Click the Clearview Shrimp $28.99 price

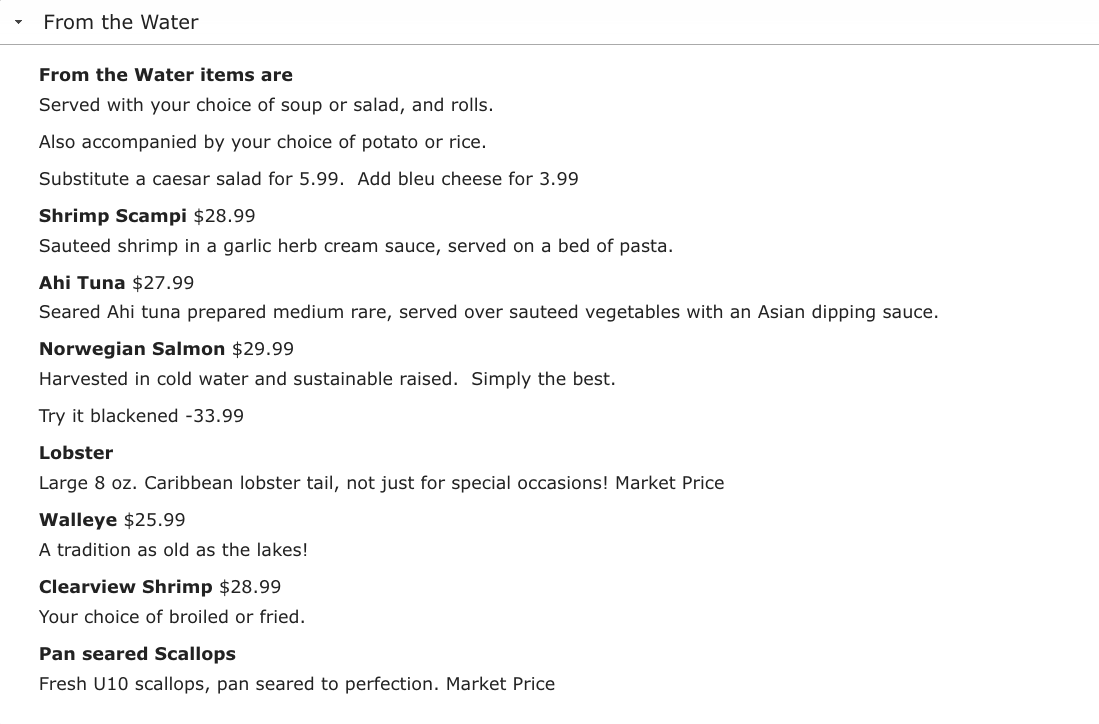pos(250,587)
